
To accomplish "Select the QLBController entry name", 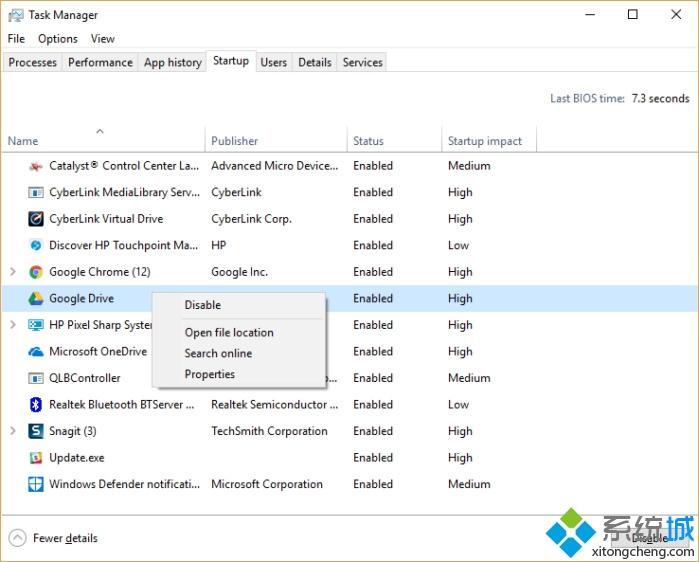I will tap(85, 378).
